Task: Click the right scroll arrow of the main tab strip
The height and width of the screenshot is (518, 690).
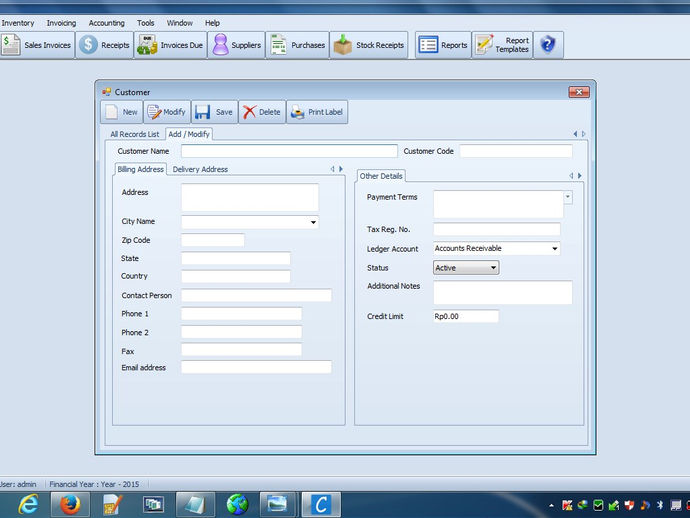Action: (584, 134)
